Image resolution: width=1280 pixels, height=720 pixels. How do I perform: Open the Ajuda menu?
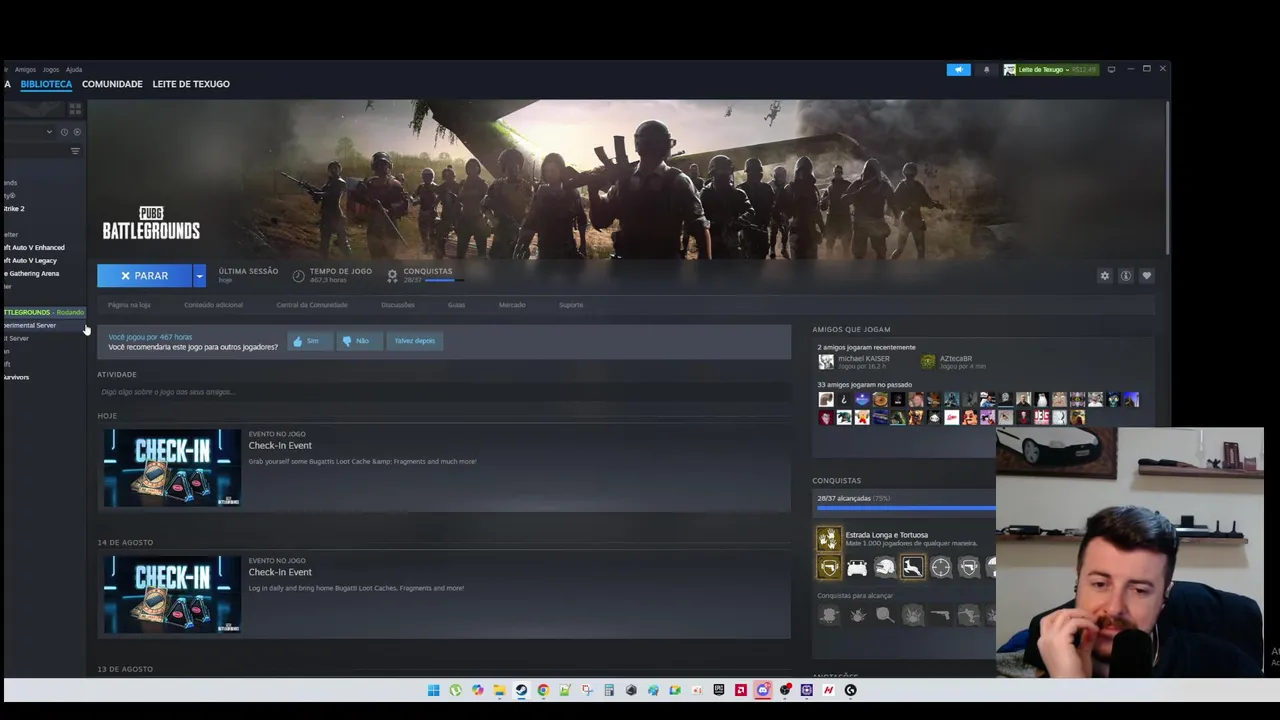pos(74,70)
